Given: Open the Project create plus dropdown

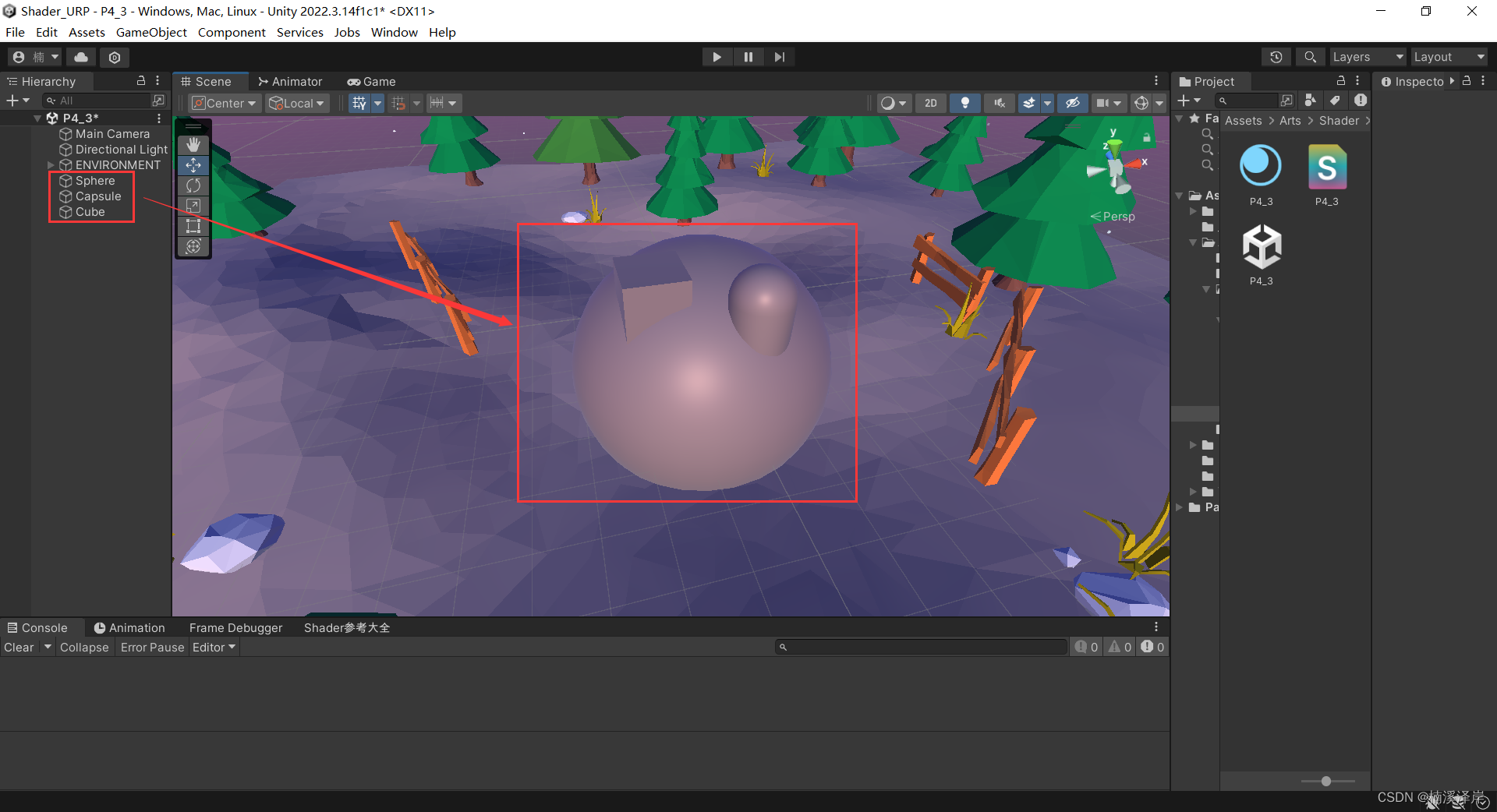Looking at the screenshot, I should pos(1189,101).
